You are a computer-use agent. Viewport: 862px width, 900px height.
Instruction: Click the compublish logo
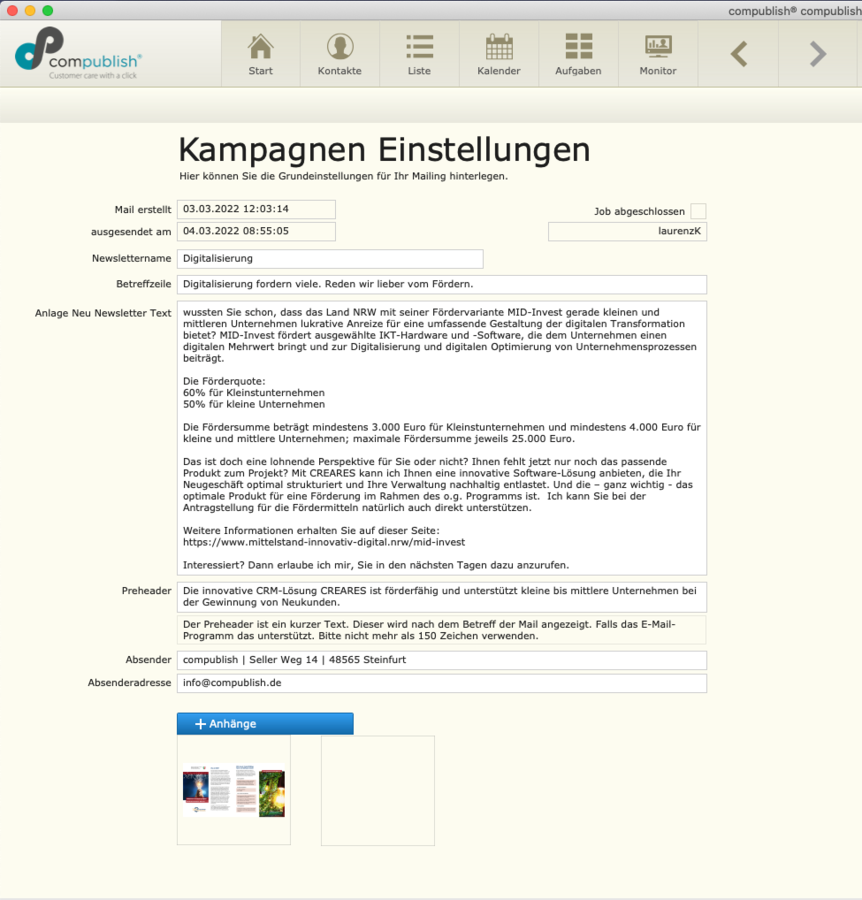[78, 53]
